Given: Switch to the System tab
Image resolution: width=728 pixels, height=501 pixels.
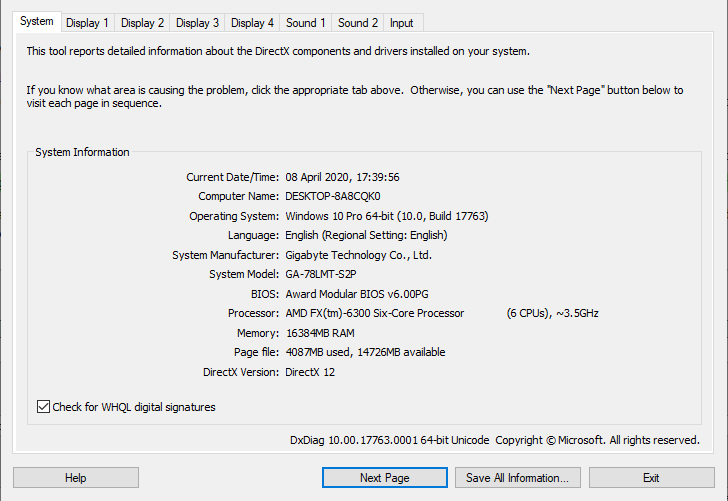Looking at the screenshot, I should coord(37,21).
